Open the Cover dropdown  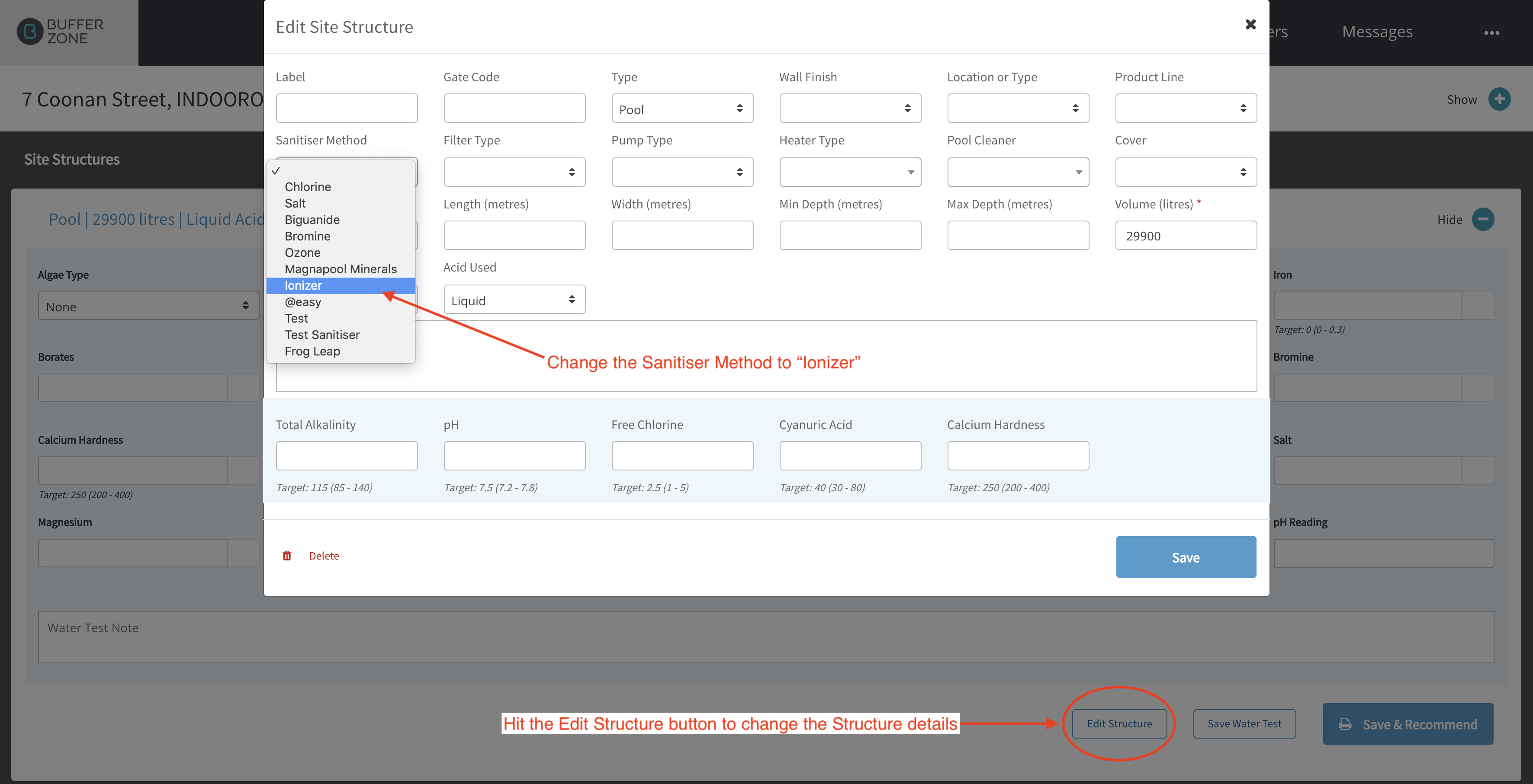(1186, 172)
